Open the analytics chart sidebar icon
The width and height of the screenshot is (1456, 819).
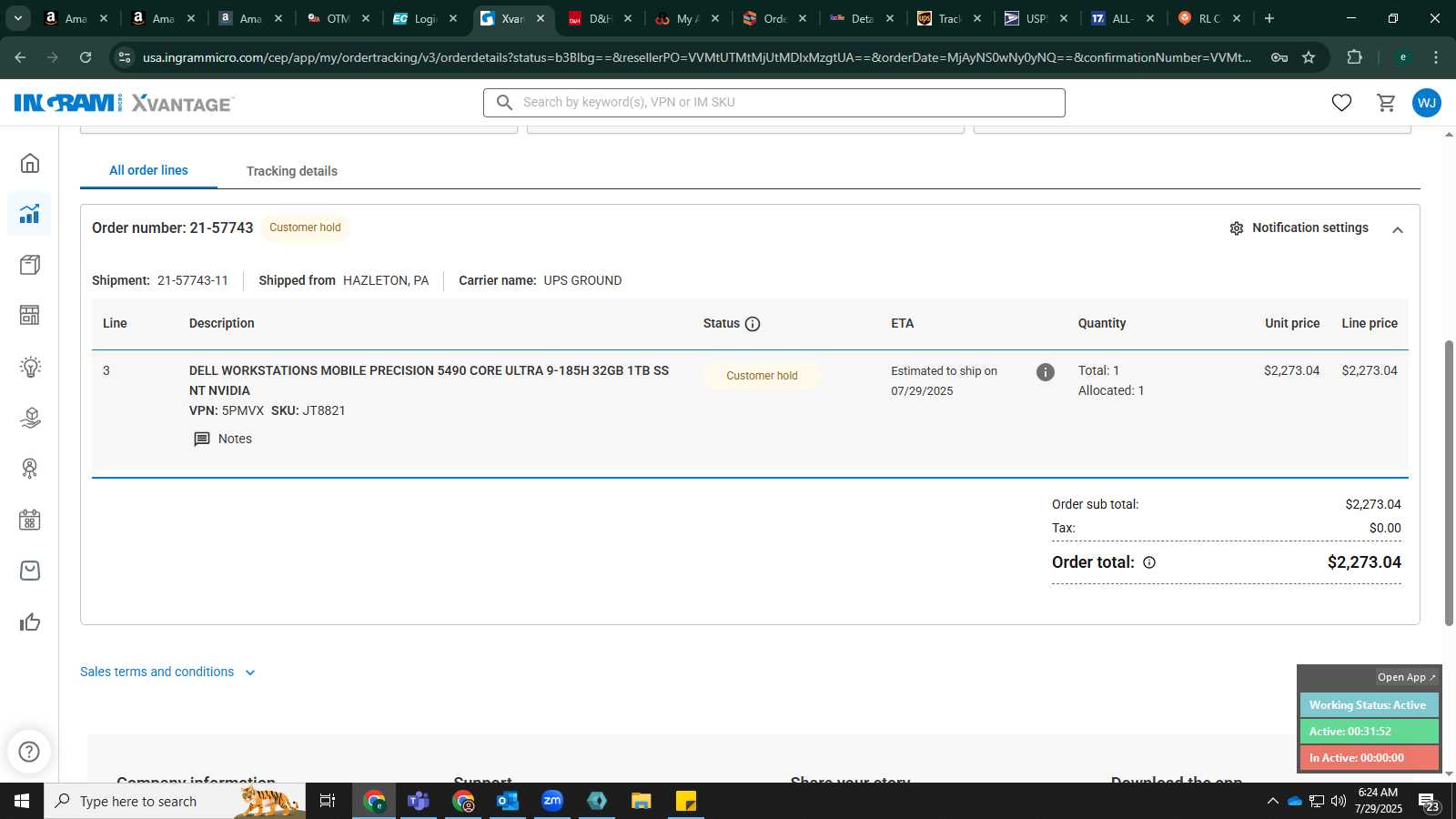pos(30,214)
